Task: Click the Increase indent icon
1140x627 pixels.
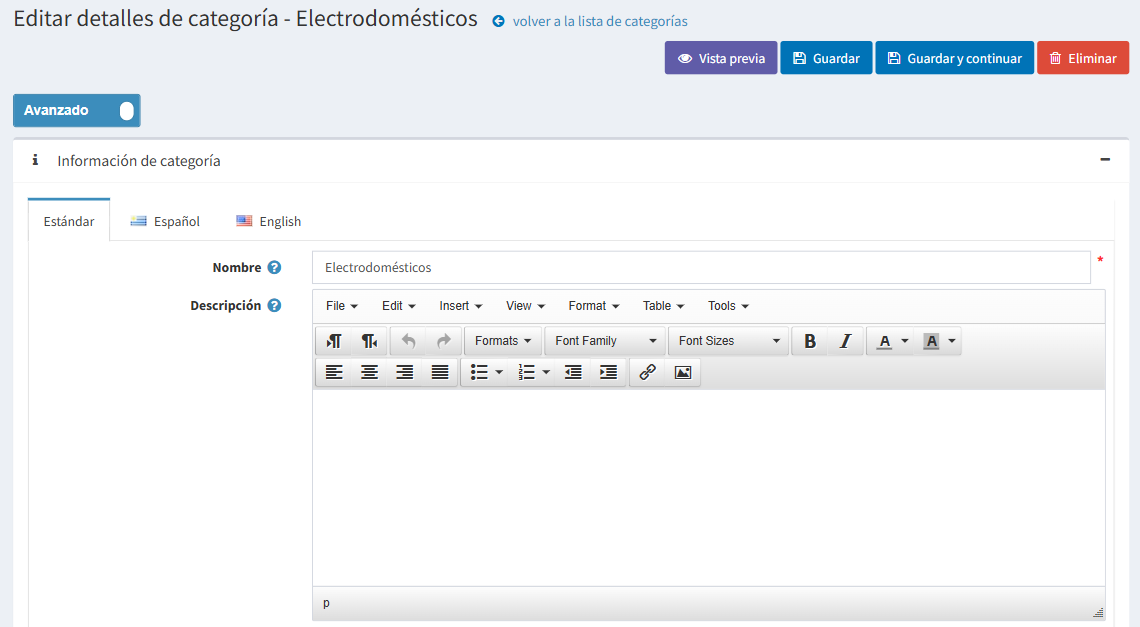Action: (608, 372)
